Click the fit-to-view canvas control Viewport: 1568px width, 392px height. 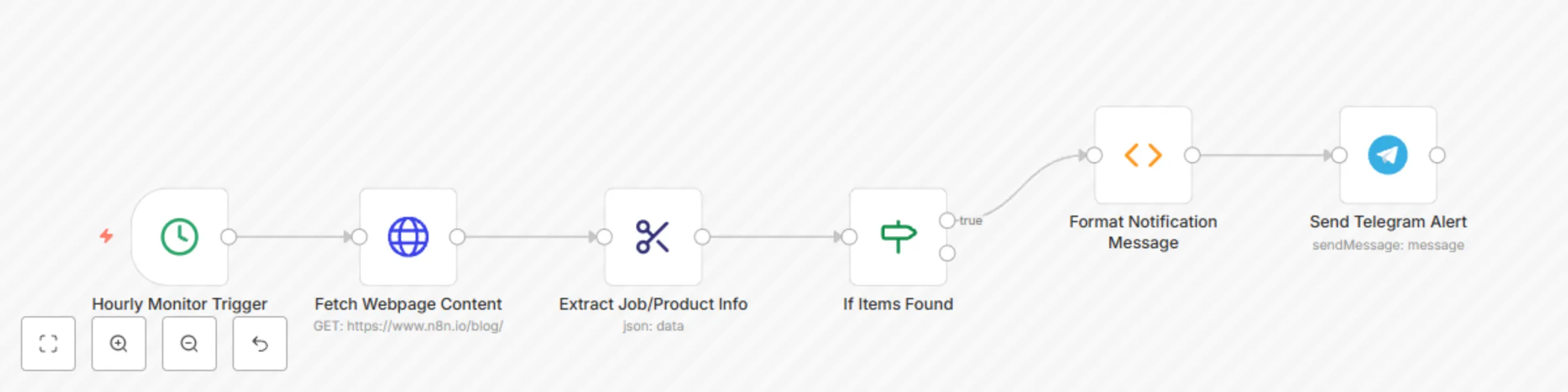pyautogui.click(x=48, y=344)
